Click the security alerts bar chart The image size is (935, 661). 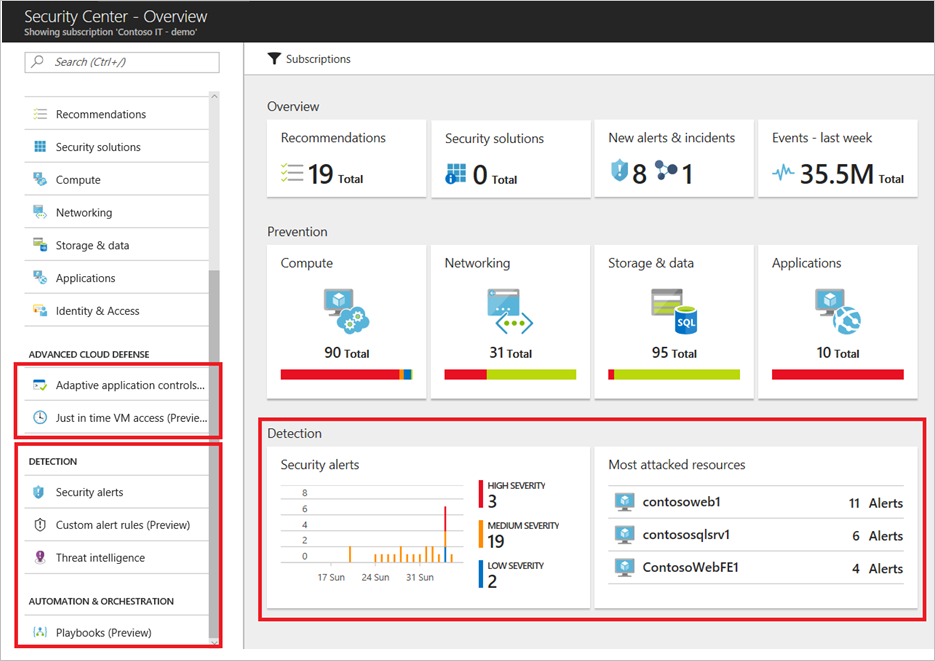372,525
